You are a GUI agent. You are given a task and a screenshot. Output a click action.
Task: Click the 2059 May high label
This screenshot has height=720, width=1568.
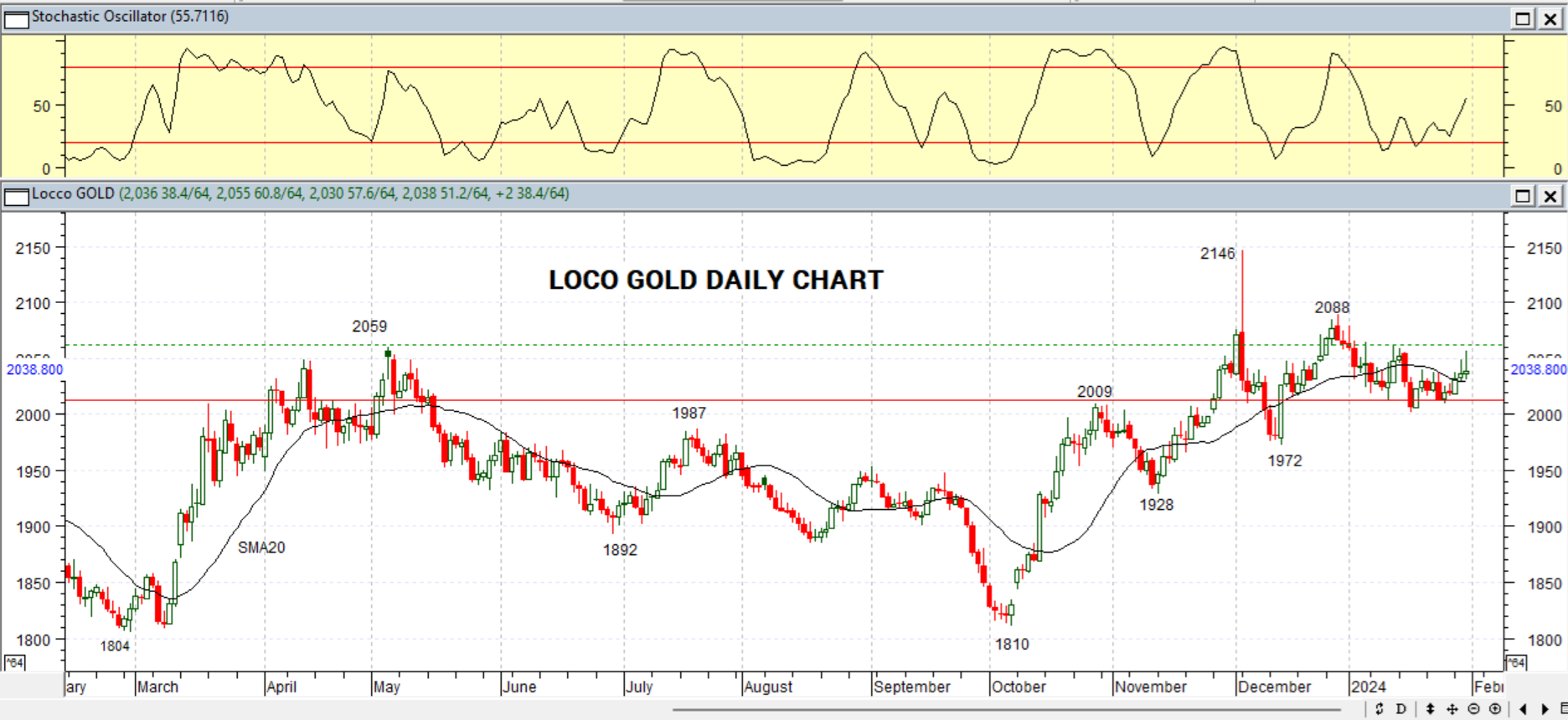click(369, 327)
